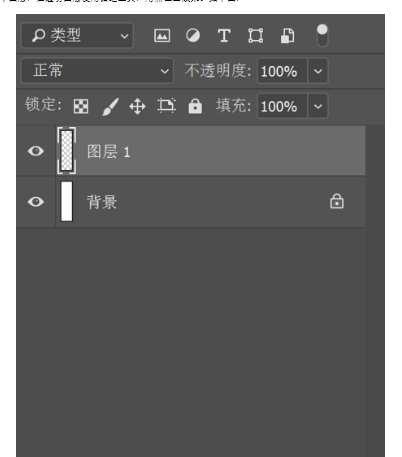
Task: Click the opacity 100% value field
Action: [282, 71]
